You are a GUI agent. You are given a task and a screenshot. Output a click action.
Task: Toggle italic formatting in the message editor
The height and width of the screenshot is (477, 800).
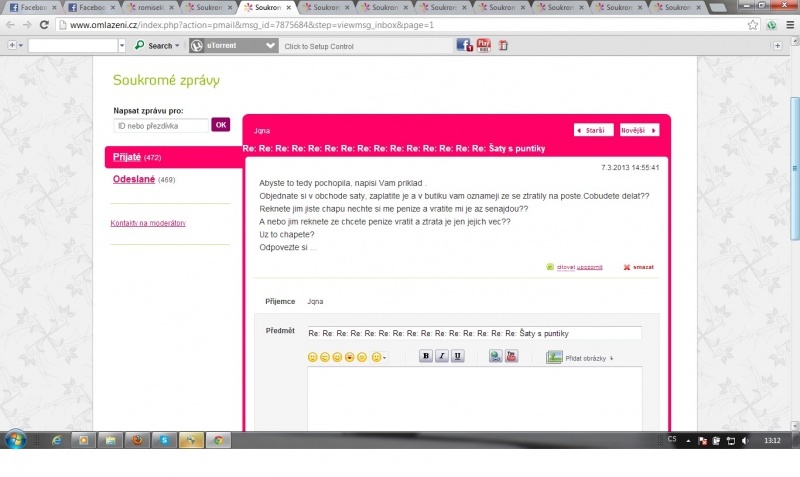point(441,356)
